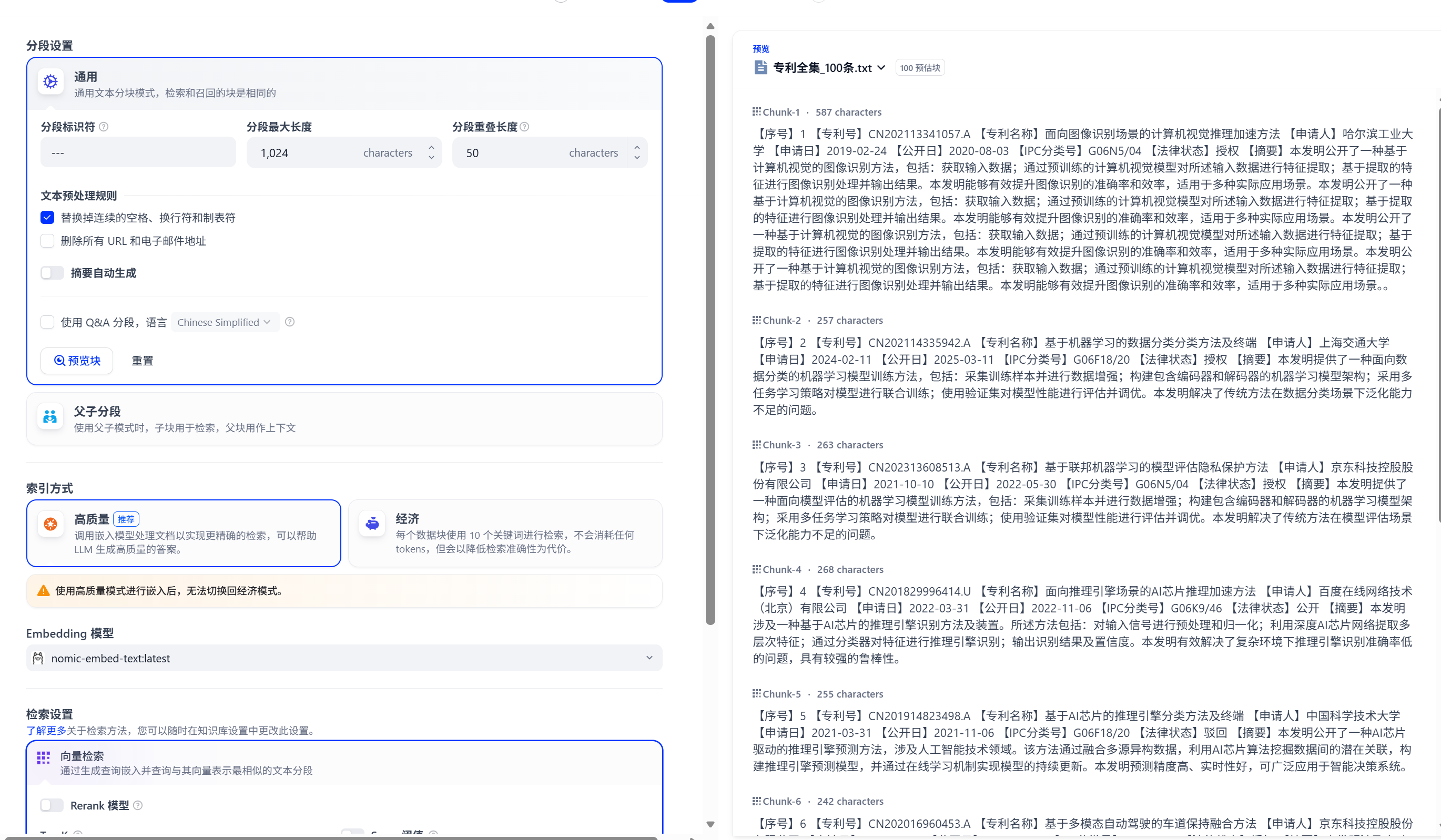Increase 分段最大长度 with up stepper
This screenshot has height=840, width=1441.
point(431,147)
